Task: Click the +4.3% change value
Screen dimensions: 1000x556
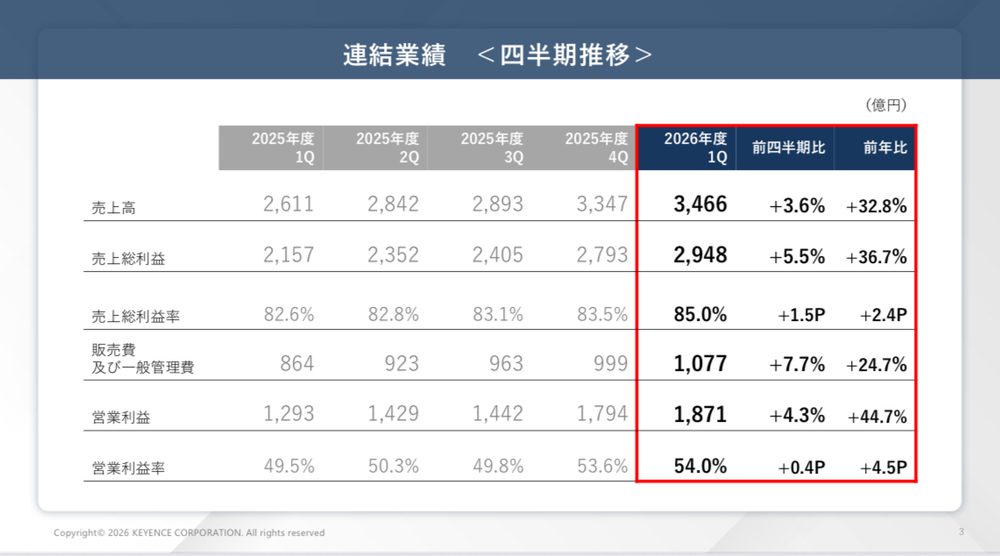Action: point(797,416)
